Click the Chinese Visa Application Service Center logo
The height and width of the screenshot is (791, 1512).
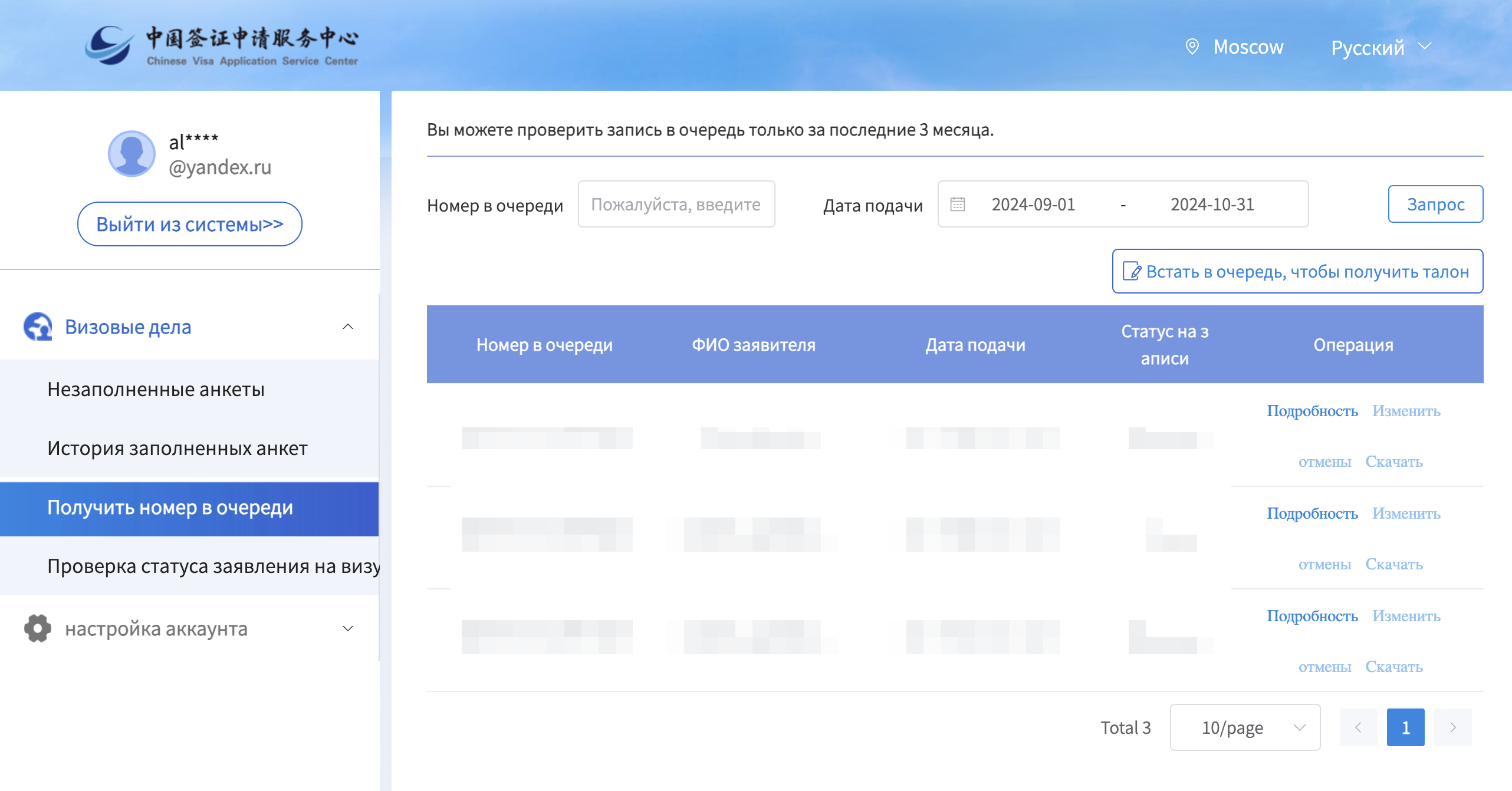tap(222, 45)
